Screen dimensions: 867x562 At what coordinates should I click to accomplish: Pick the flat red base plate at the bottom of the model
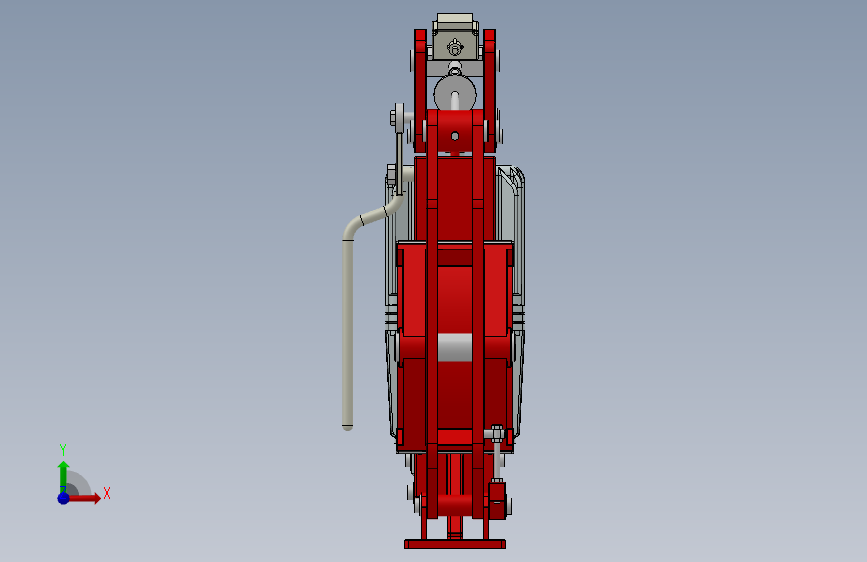[455, 544]
